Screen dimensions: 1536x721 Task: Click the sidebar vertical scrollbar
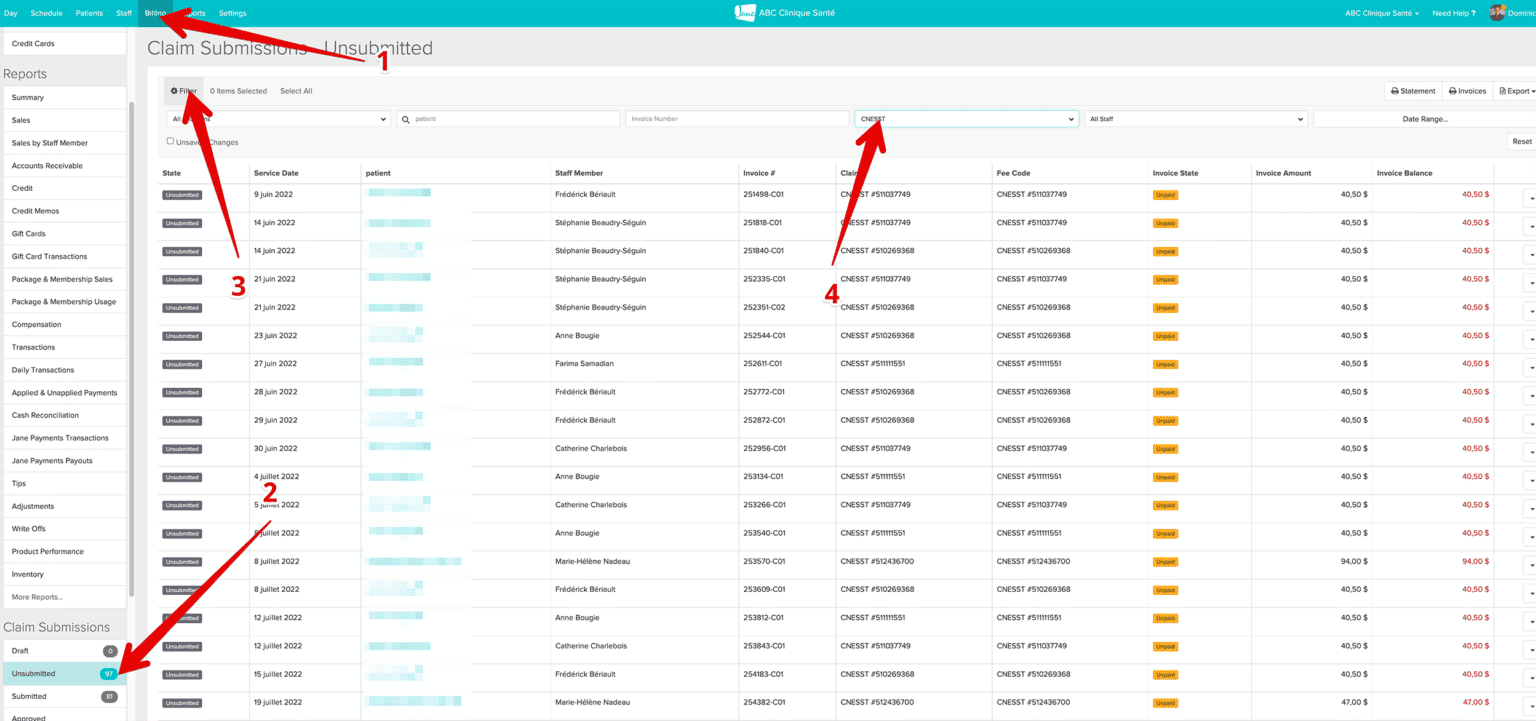coord(132,350)
